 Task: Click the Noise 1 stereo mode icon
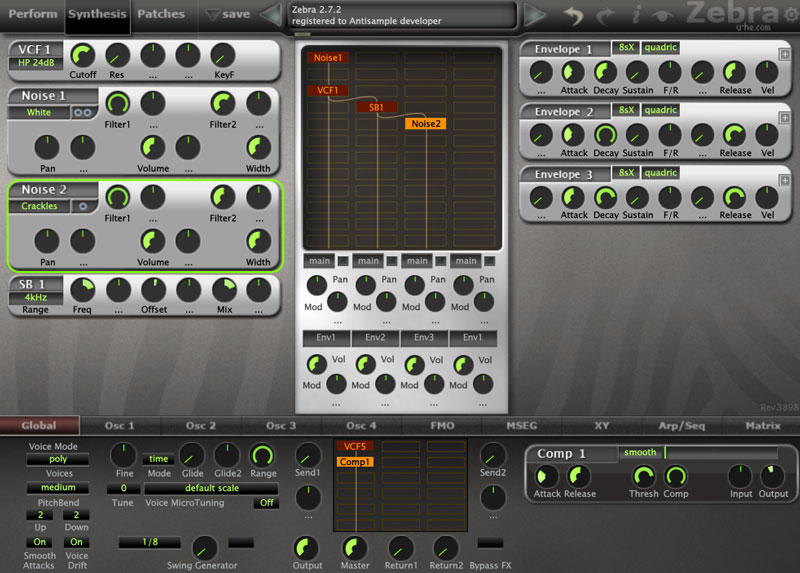83,112
